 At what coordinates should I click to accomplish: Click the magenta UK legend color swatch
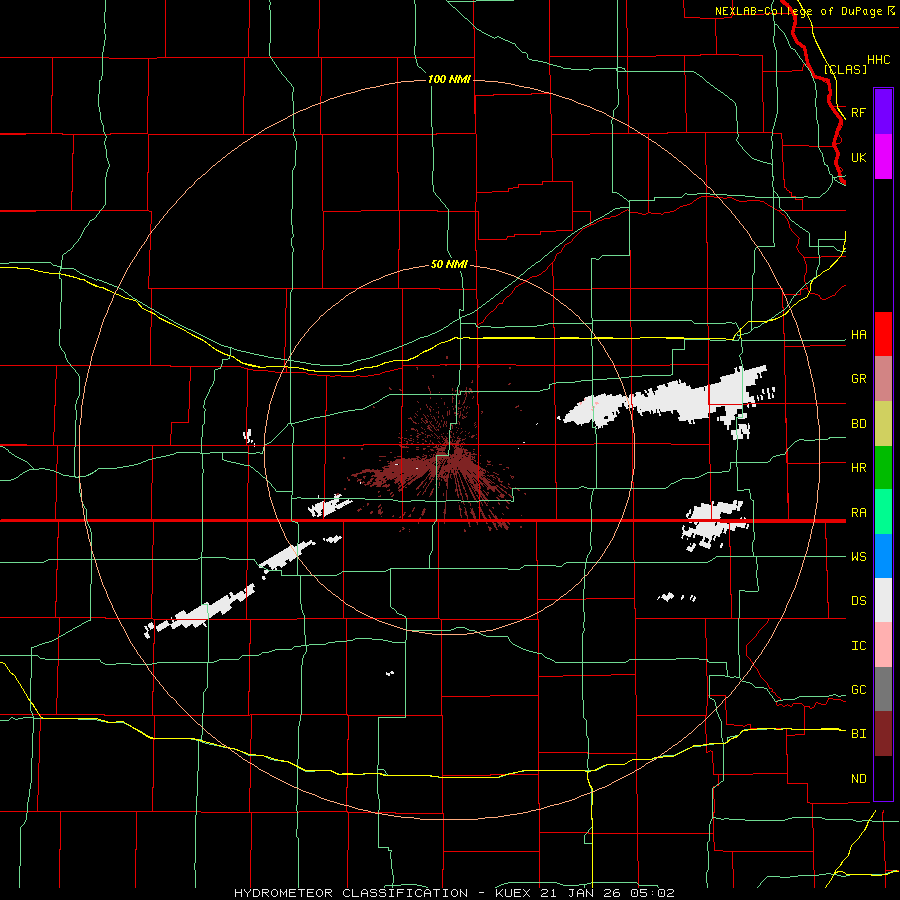(883, 157)
